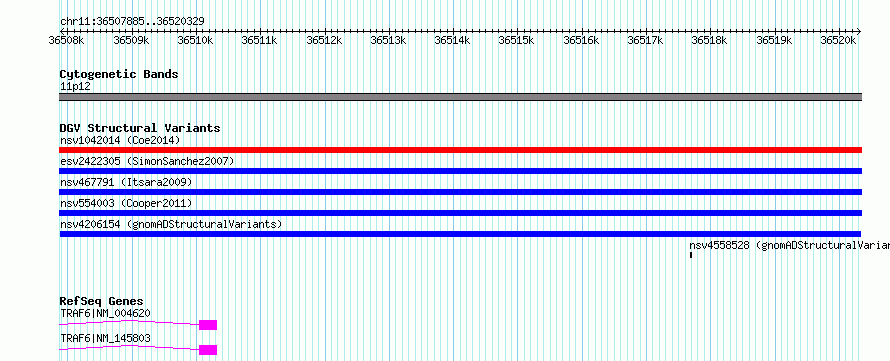Click the 36509k ruler tick label
This screenshot has height=361, width=890.
131,40
